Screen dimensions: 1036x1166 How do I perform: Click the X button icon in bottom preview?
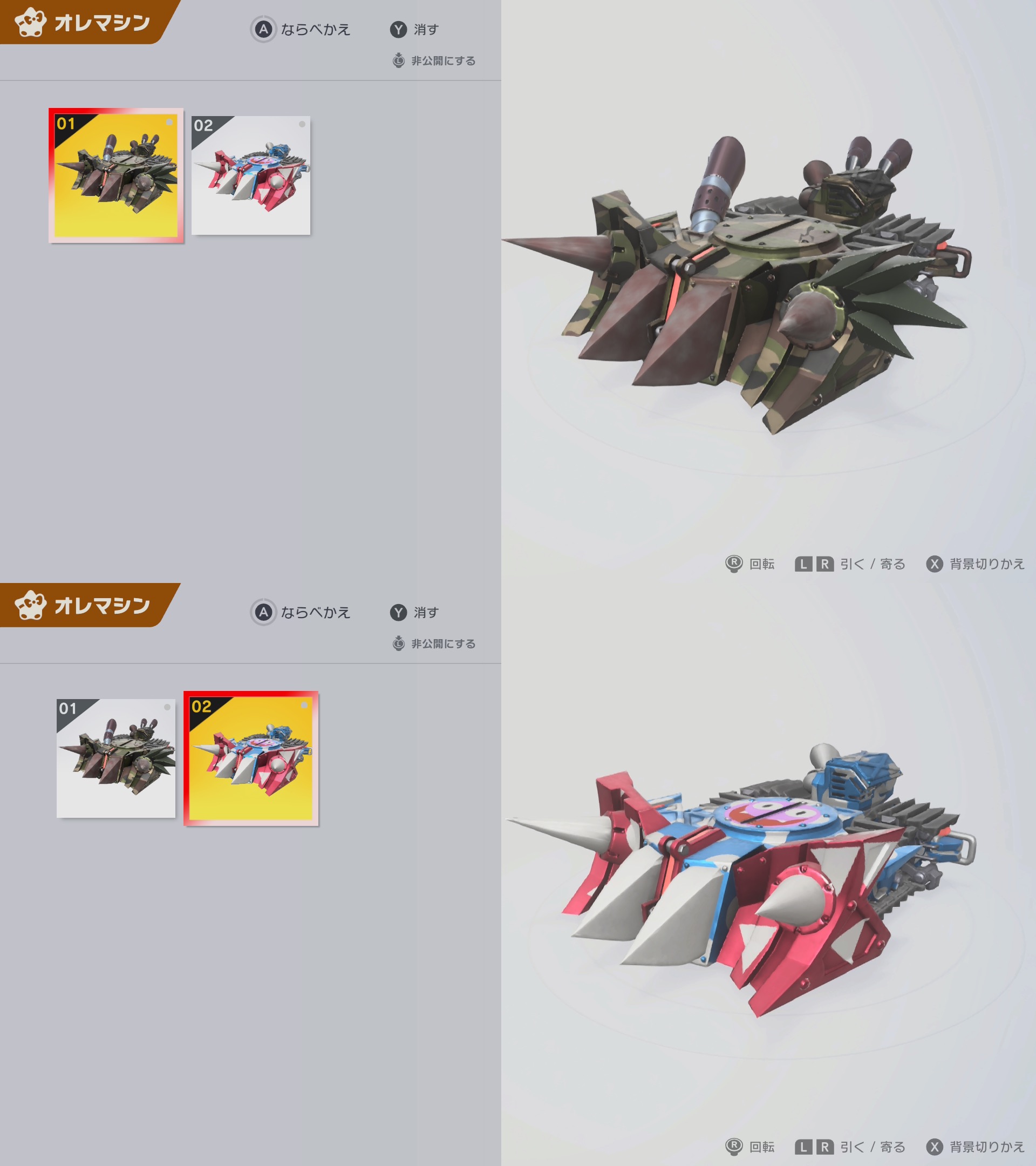coord(935,1147)
